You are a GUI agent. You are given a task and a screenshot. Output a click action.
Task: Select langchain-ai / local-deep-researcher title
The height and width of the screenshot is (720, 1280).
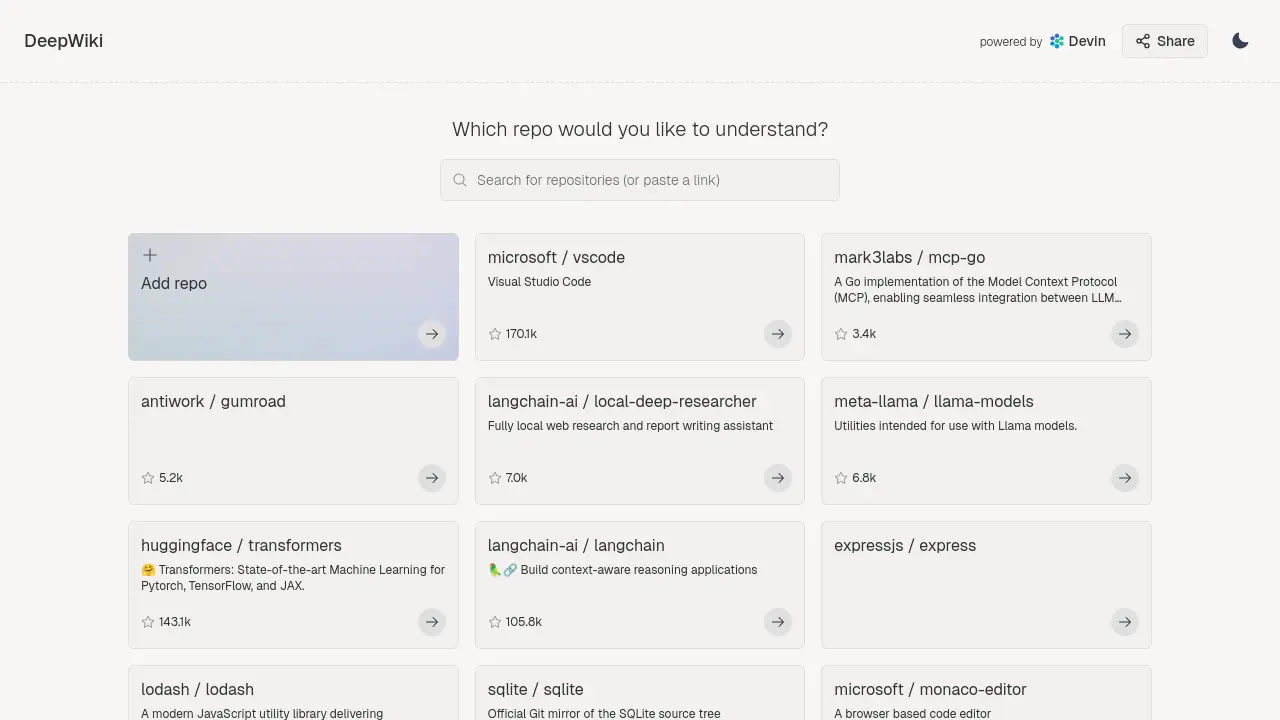(x=622, y=401)
